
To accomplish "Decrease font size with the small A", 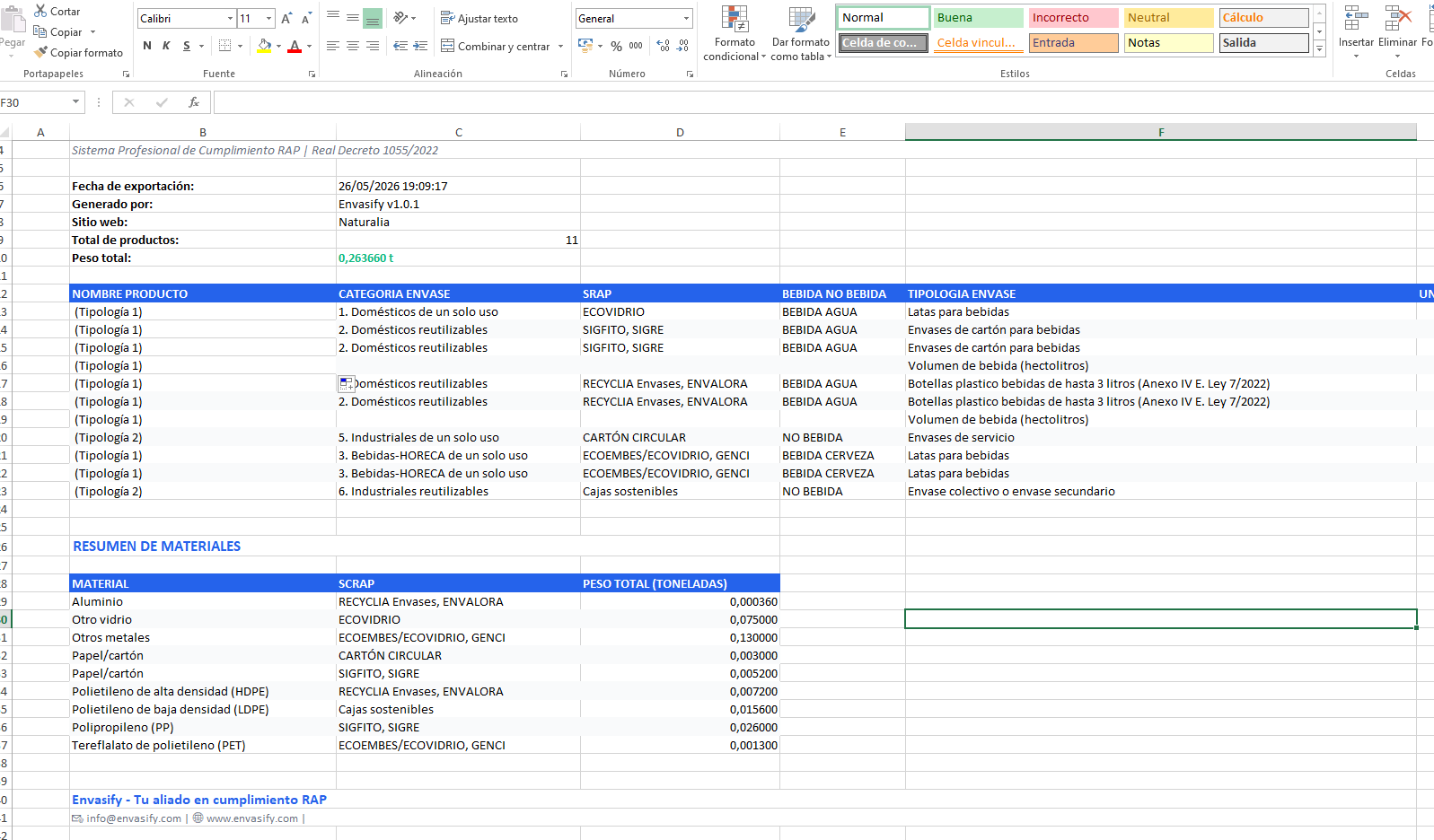I will coord(306,19).
